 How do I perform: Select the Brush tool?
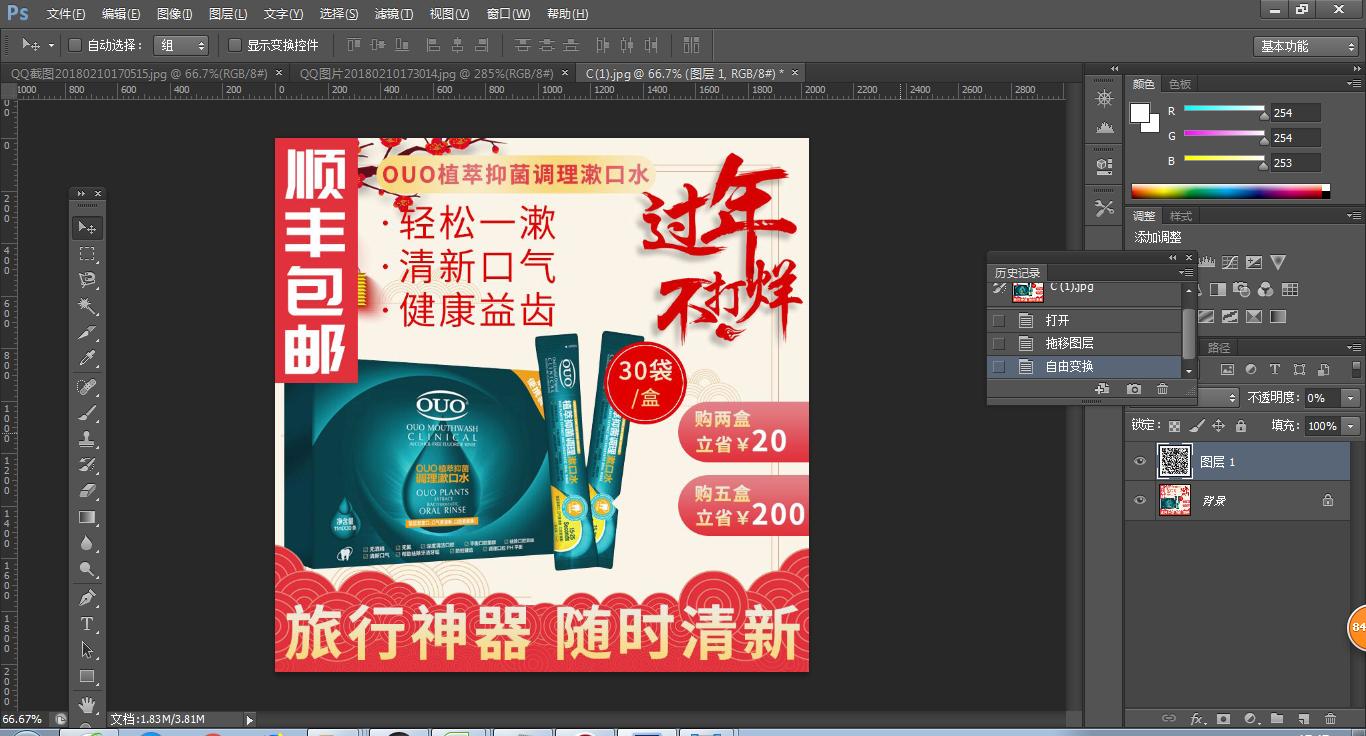click(x=87, y=412)
